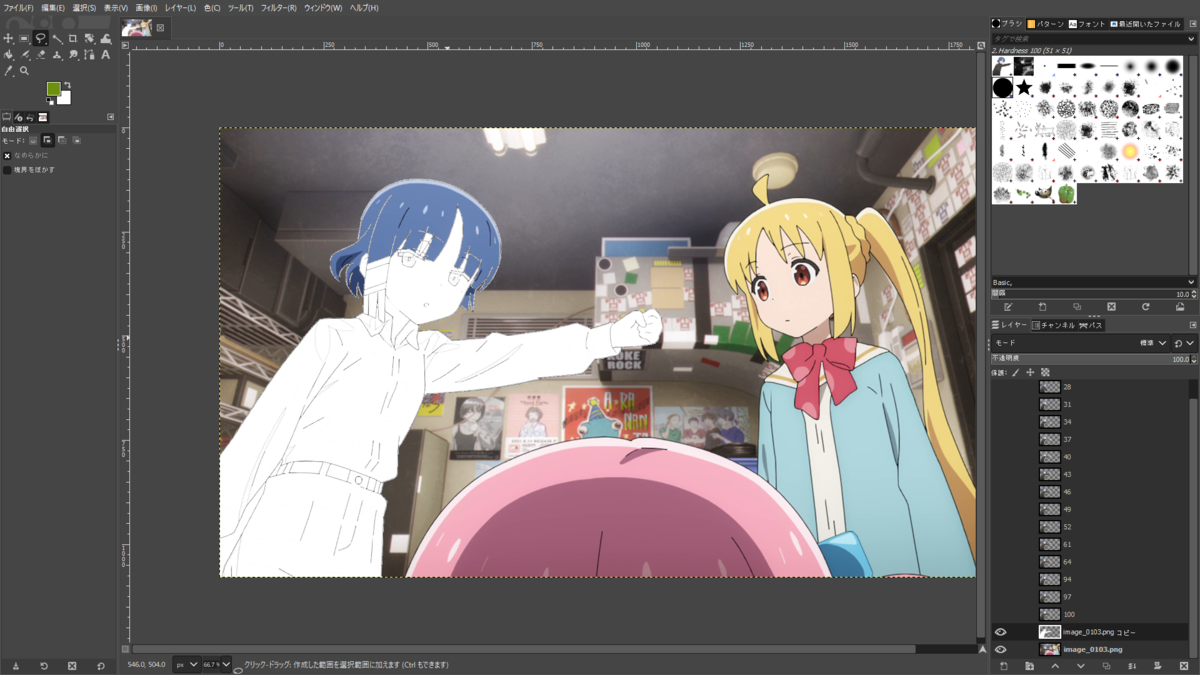
Task: Select the Eraser tool
Action: 41,55
